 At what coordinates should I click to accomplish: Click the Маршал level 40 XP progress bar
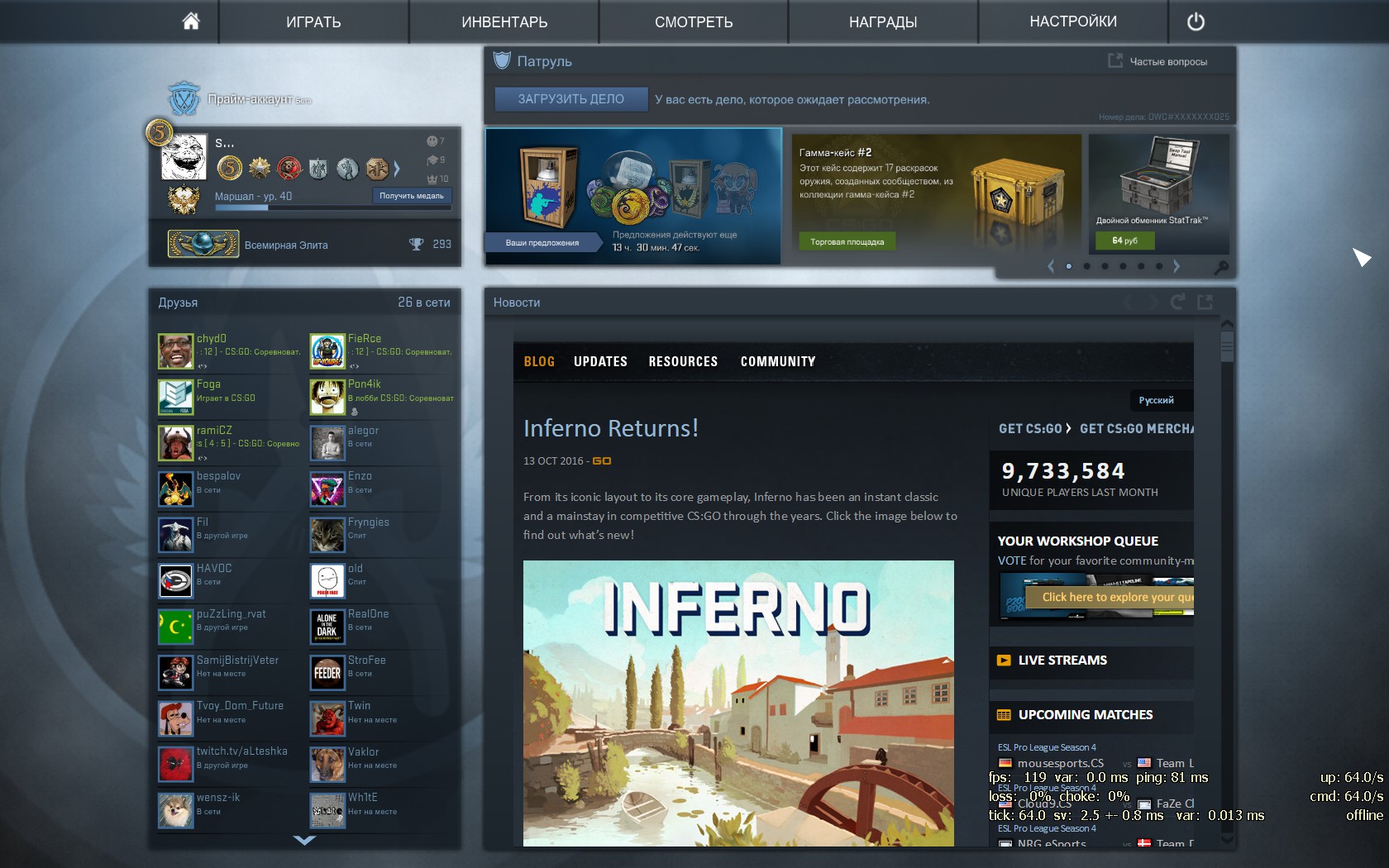[332, 207]
